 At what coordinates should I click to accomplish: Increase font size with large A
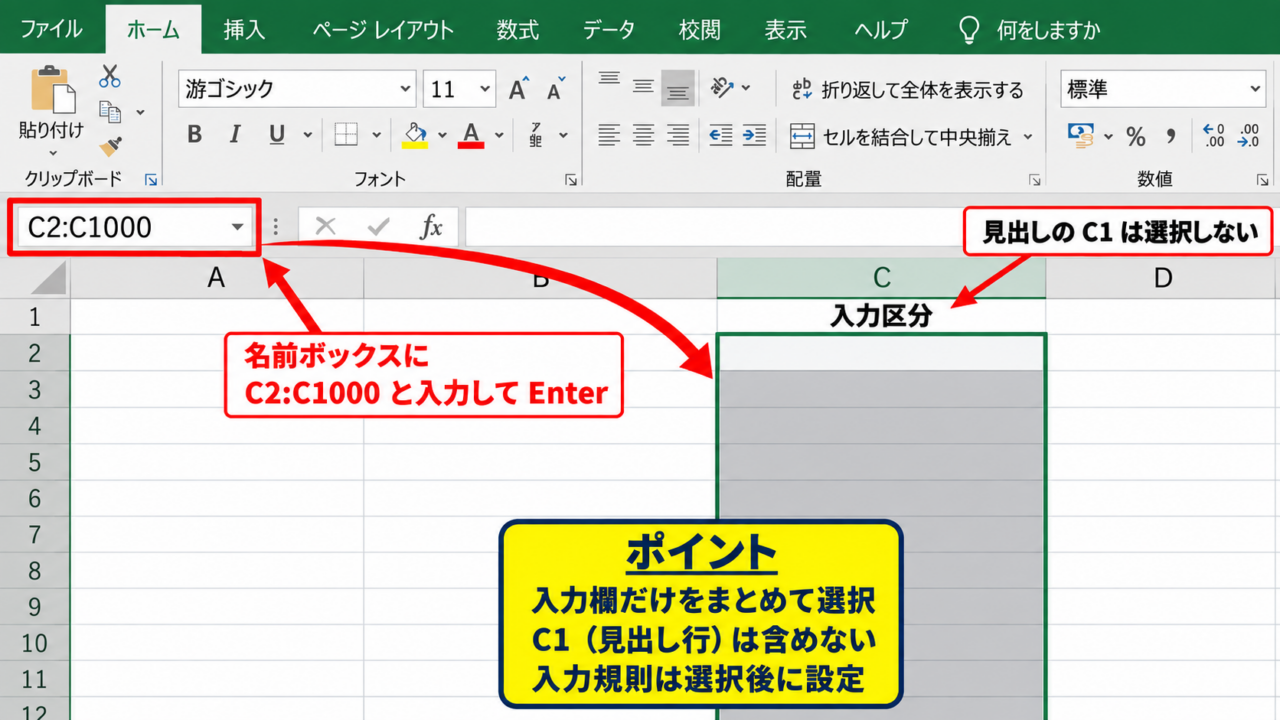point(517,90)
